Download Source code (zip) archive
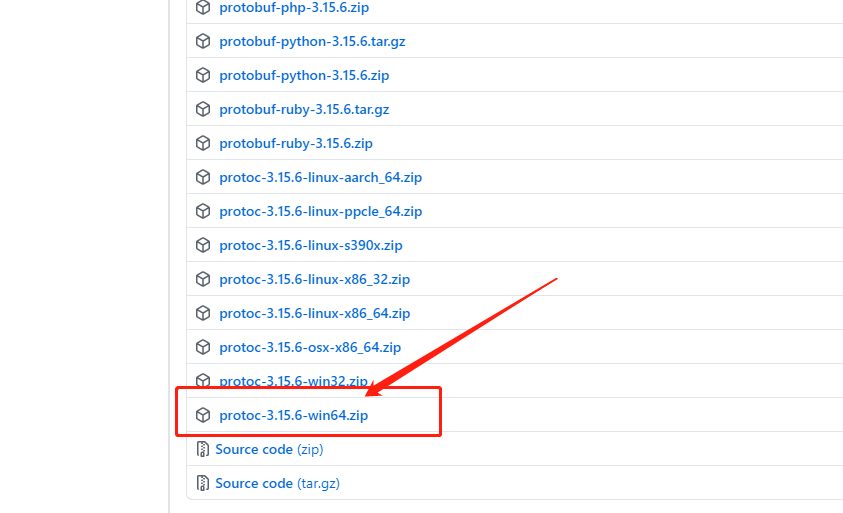Image resolution: width=843 pixels, height=513 pixels. coord(268,450)
